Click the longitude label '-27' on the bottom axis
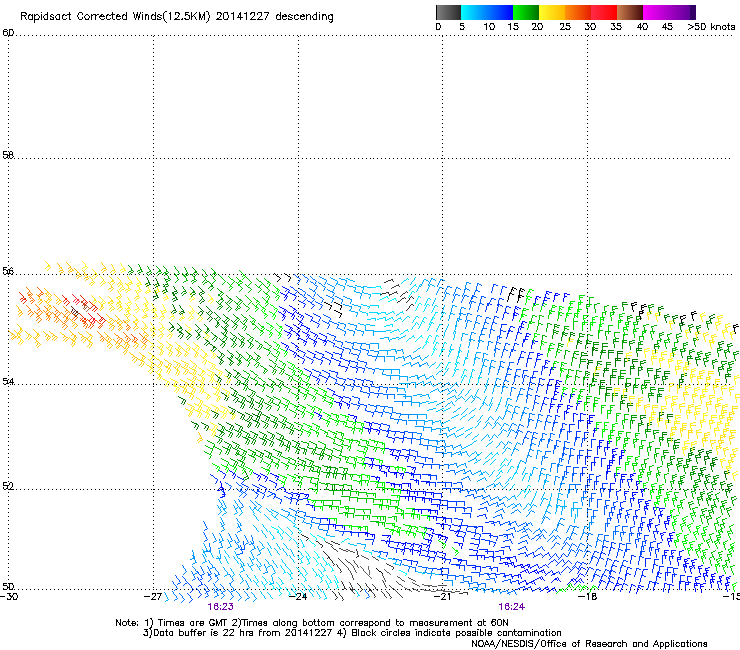Image resolution: width=740 pixels, height=650 pixels. (153, 596)
